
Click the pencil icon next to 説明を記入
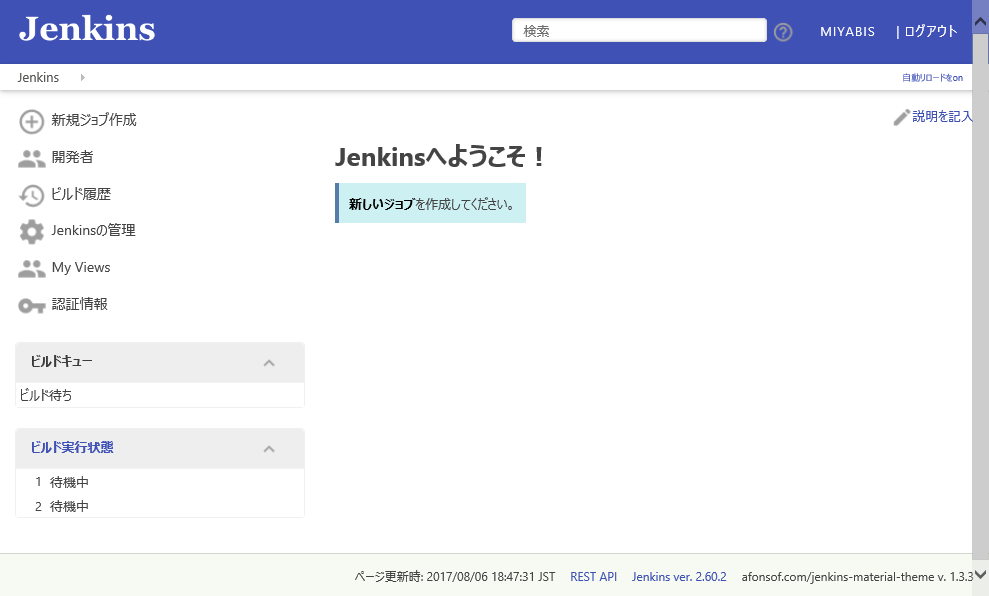pyautogui.click(x=901, y=117)
